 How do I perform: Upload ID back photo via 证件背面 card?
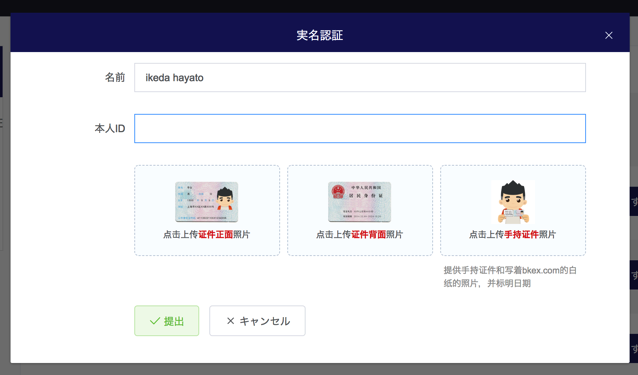coord(360,210)
